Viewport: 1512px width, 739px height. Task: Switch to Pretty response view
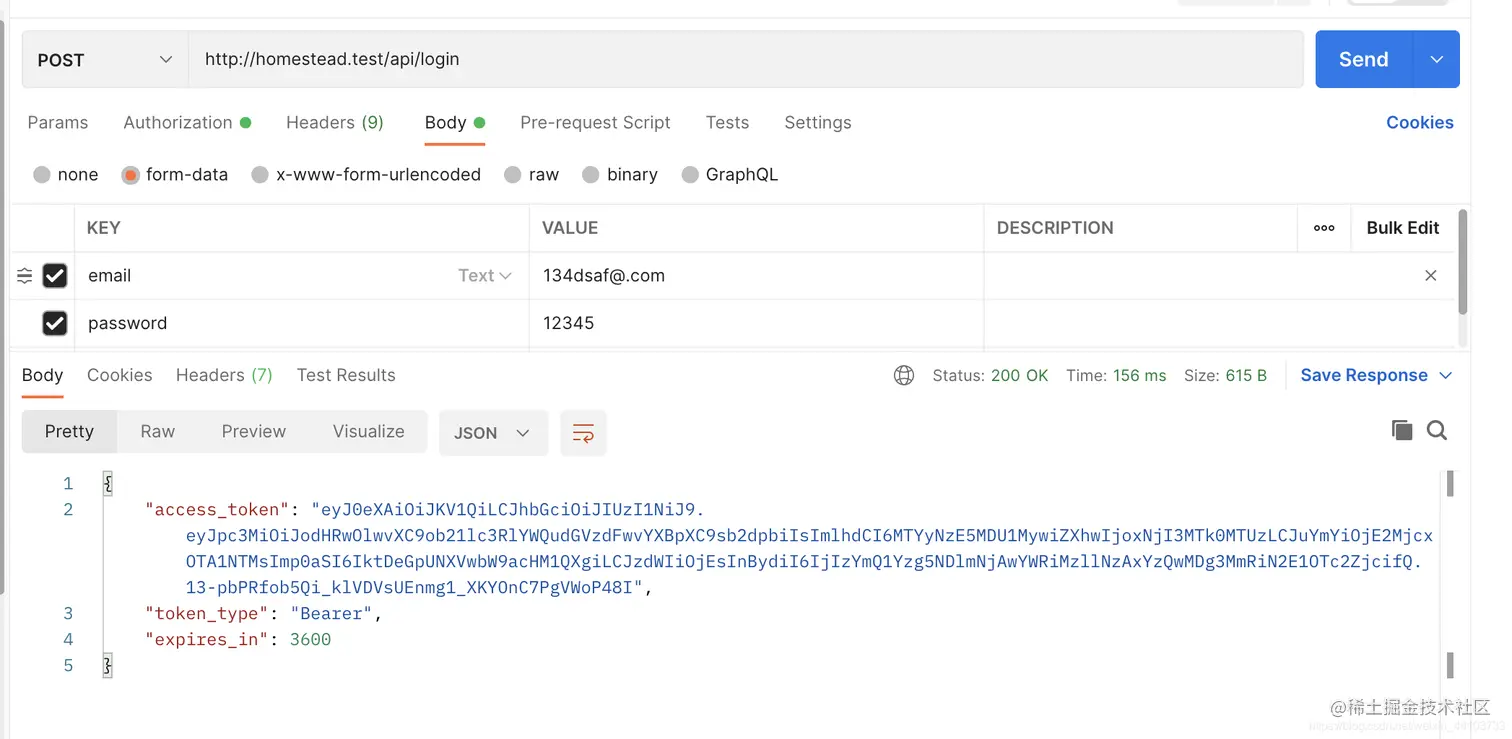pos(69,432)
